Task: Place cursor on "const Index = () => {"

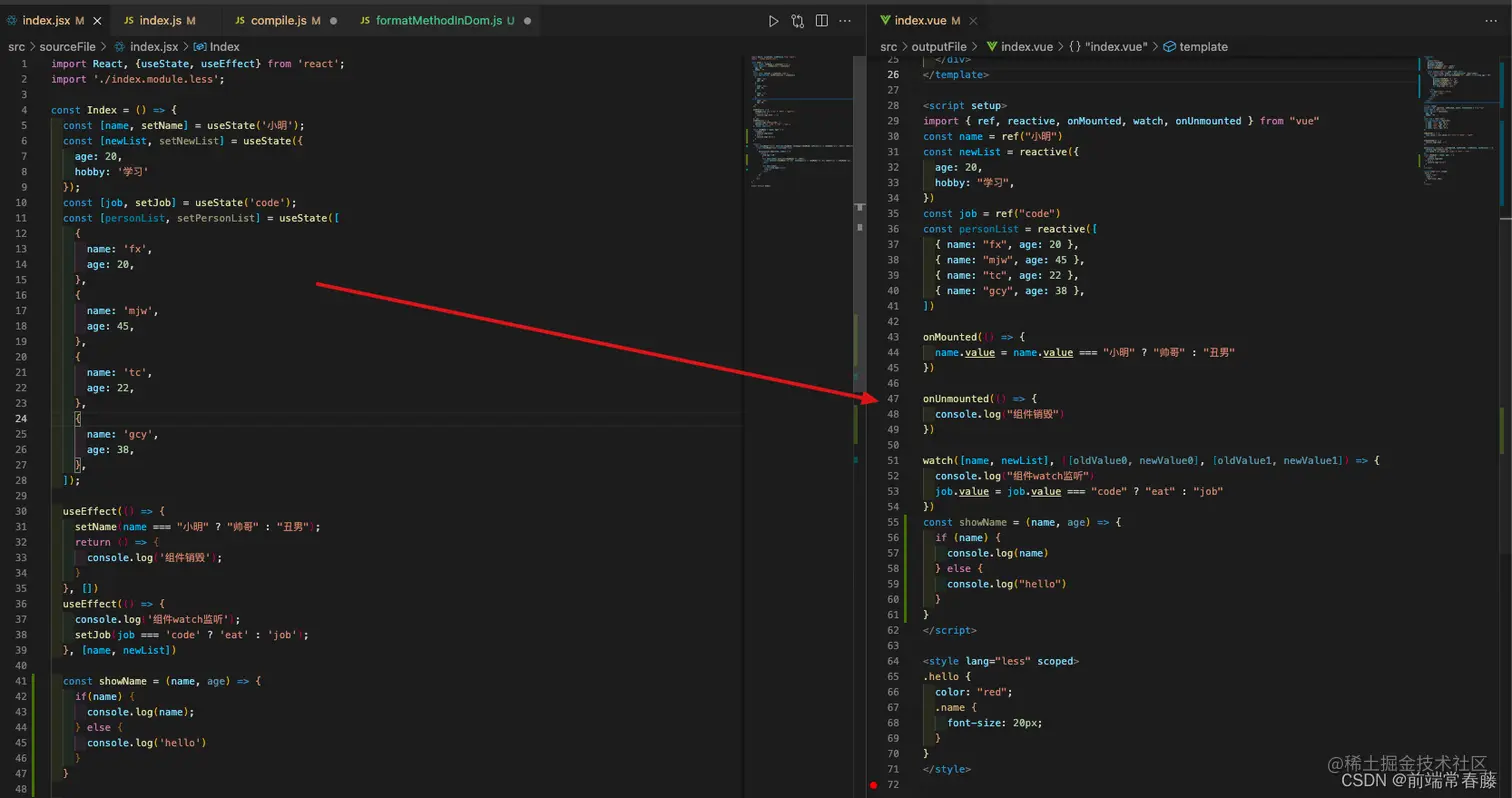Action: tap(114, 110)
